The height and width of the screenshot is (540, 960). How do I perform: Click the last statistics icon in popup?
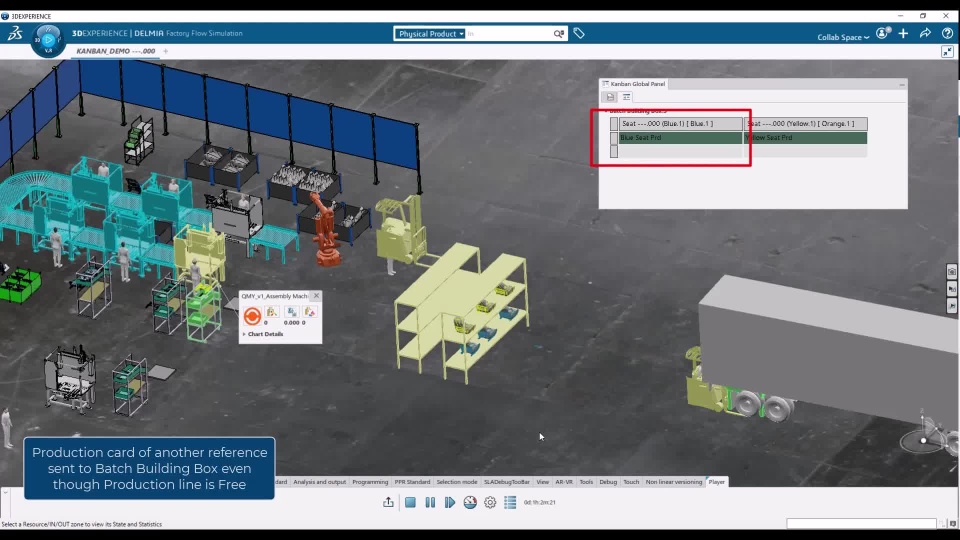tap(310, 312)
